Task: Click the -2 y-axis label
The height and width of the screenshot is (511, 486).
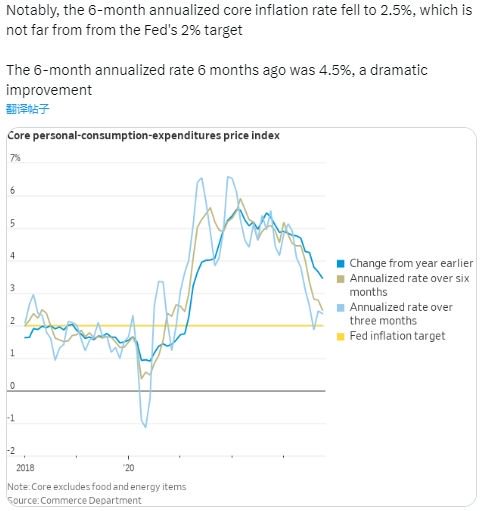Action: coord(11,451)
